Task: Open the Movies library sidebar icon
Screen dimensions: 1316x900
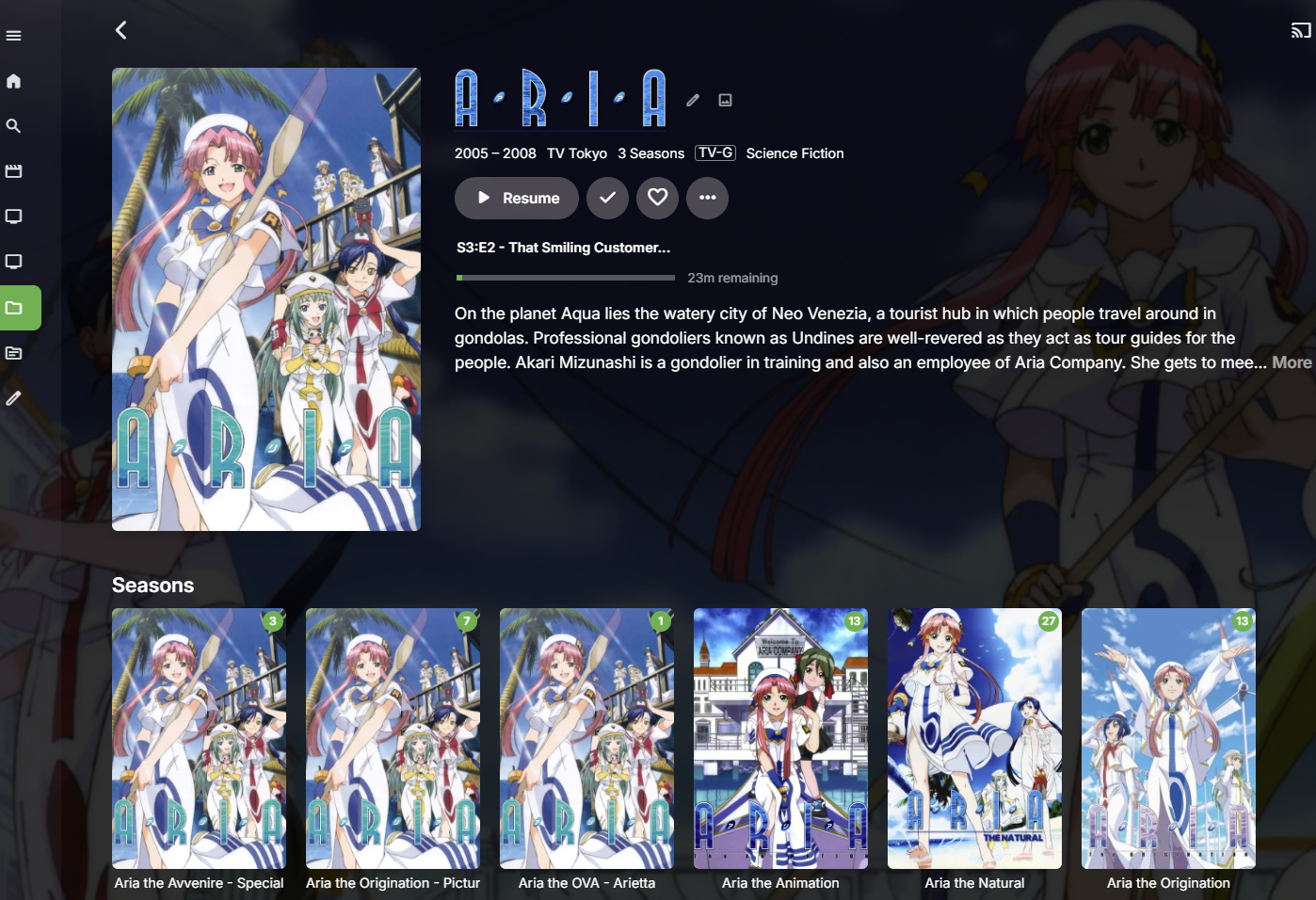Action: point(13,171)
